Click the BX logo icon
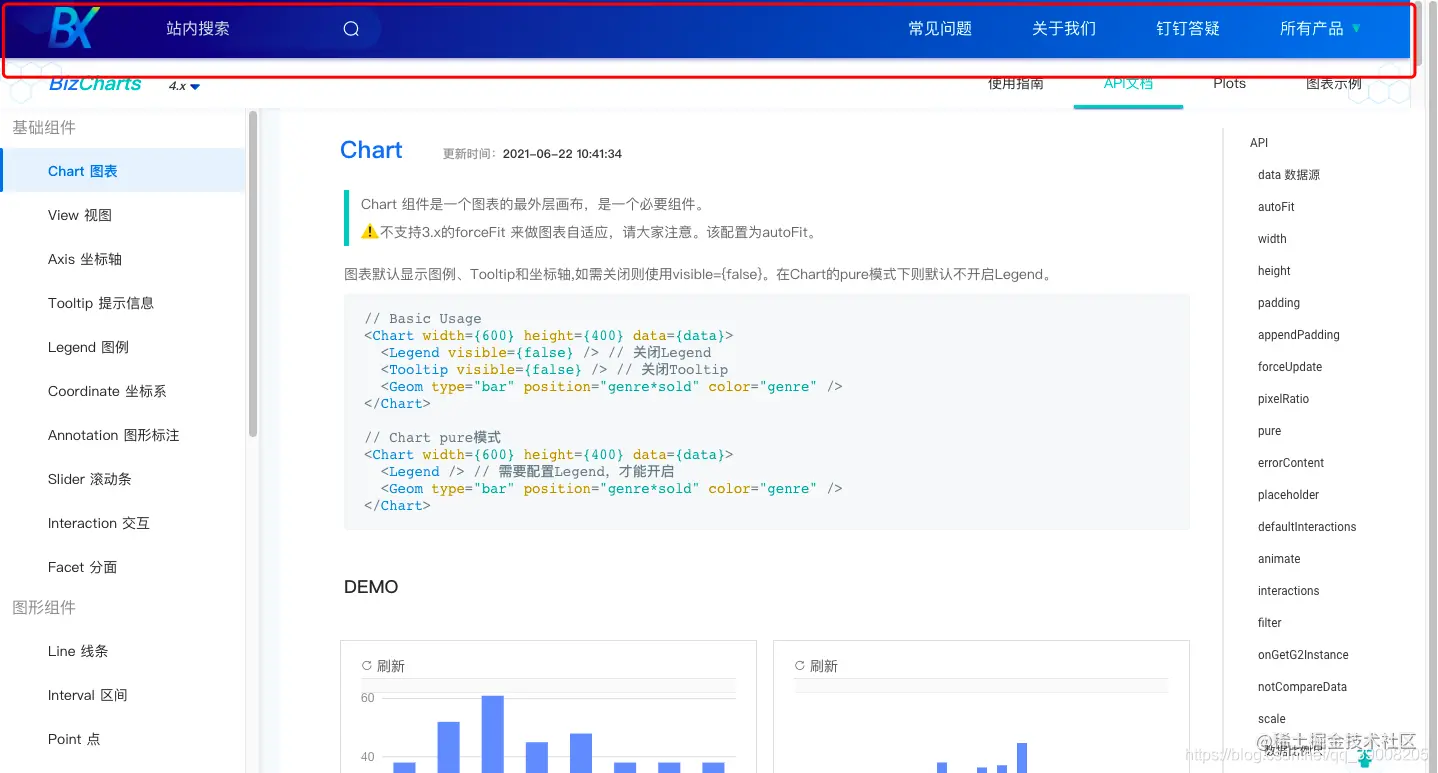 coord(74,27)
